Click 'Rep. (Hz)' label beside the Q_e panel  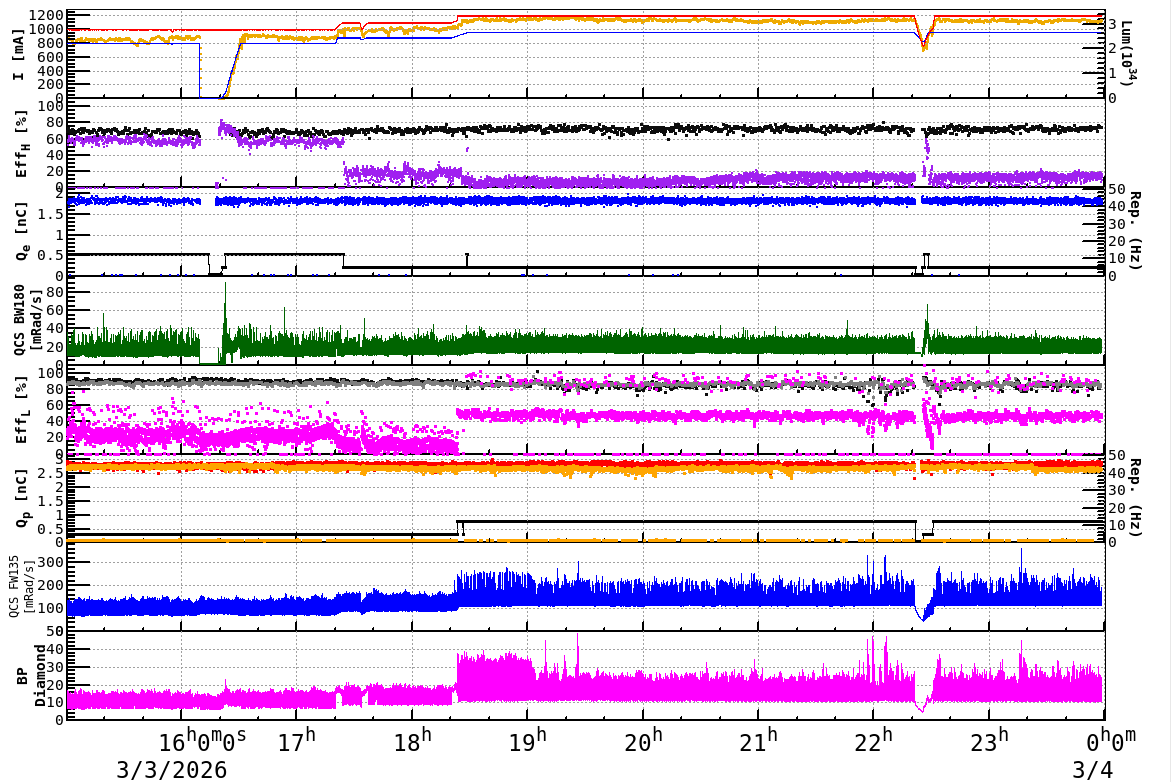pos(1133,231)
